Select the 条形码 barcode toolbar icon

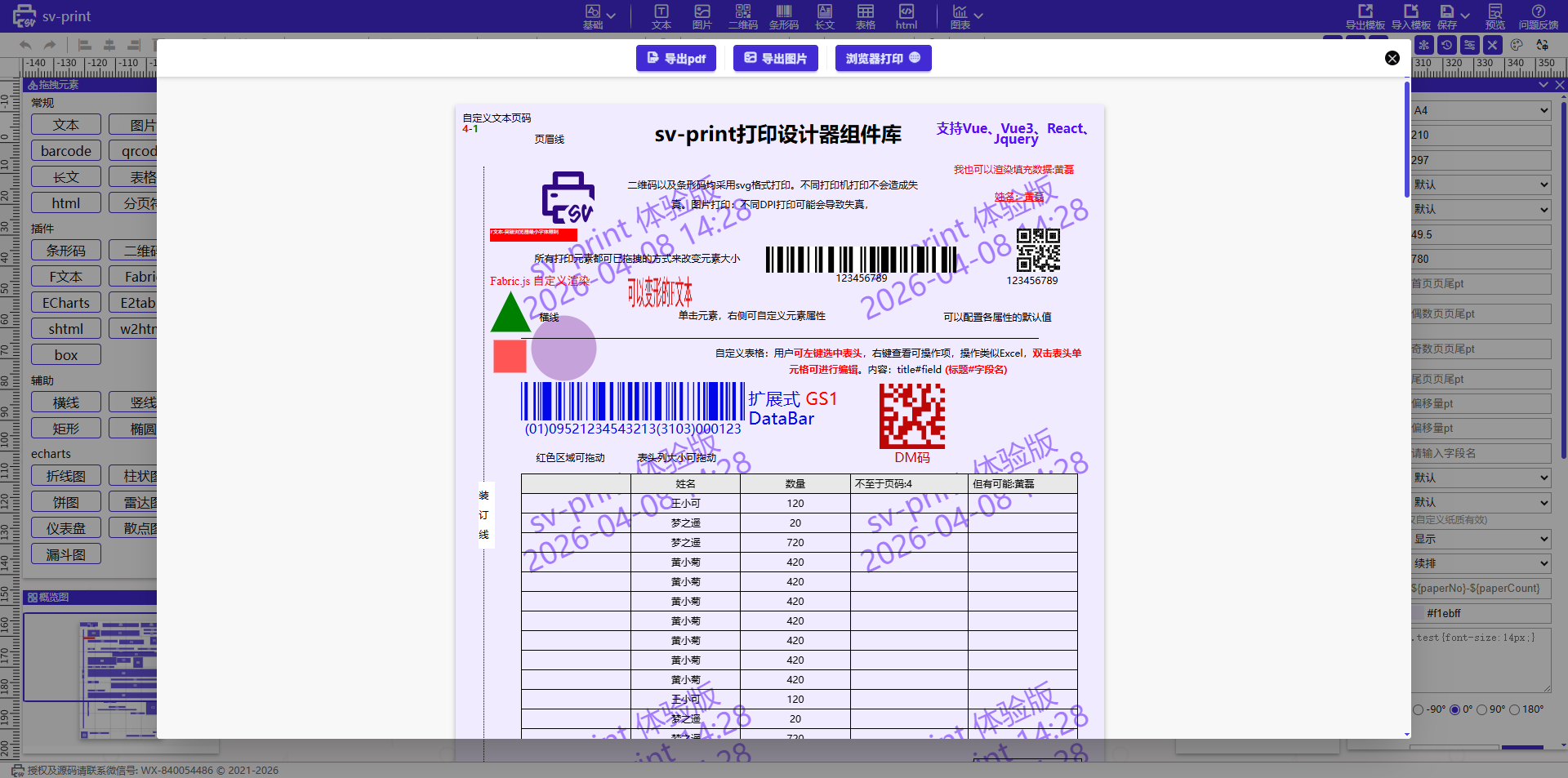[x=783, y=16]
